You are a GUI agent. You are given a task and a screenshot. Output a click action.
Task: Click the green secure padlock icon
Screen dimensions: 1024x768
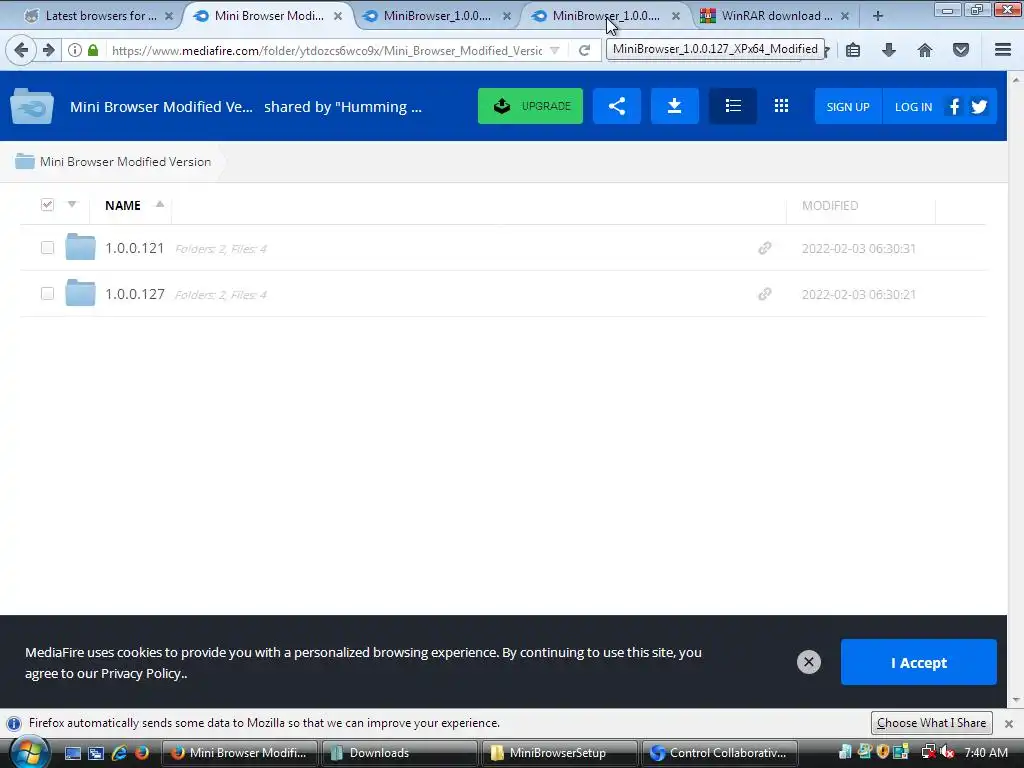point(93,50)
